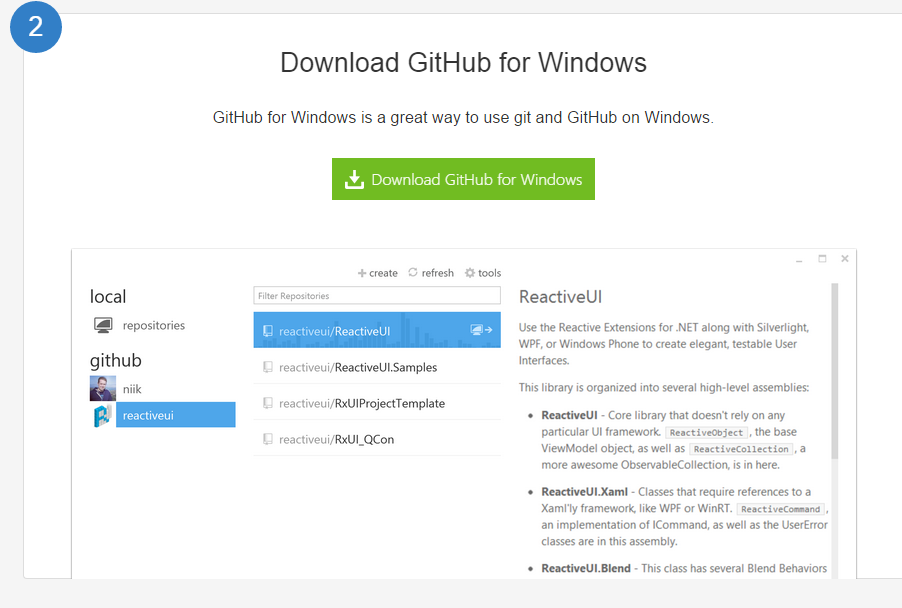The height and width of the screenshot is (608, 902).
Task: Click the 'github' section heading
Action: [x=115, y=361]
